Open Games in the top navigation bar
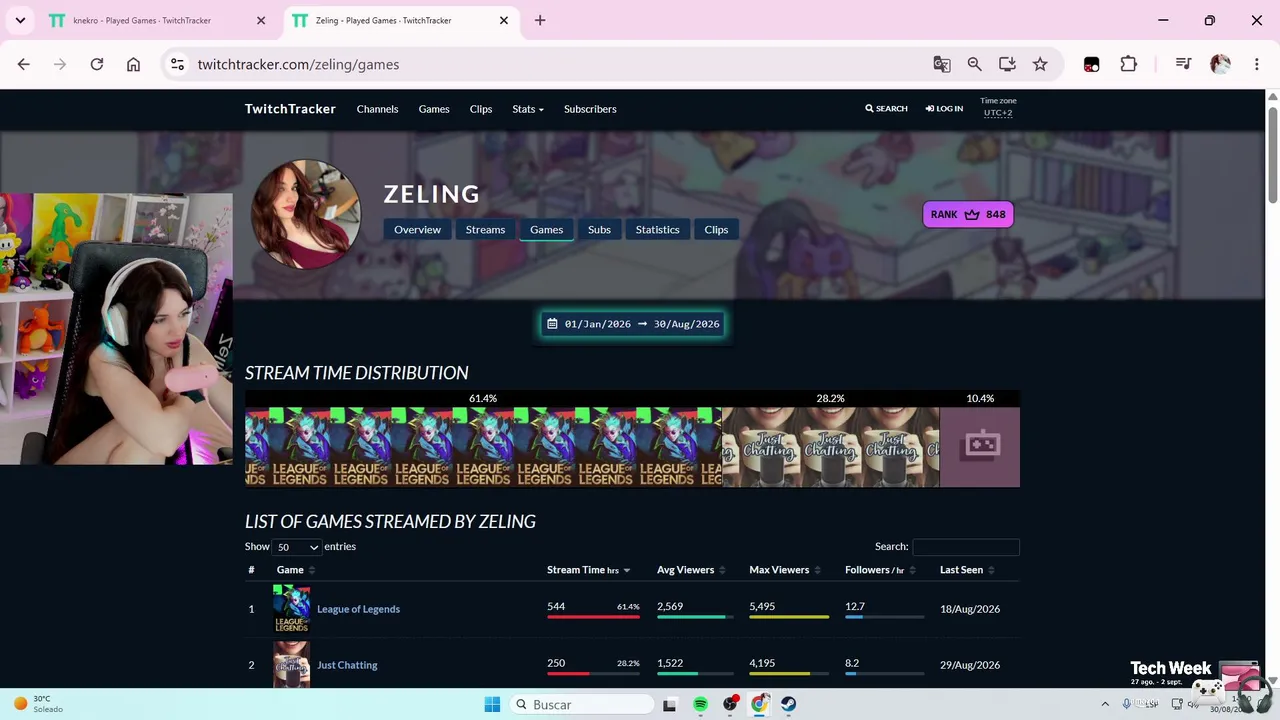1280x720 pixels. pyautogui.click(x=434, y=109)
